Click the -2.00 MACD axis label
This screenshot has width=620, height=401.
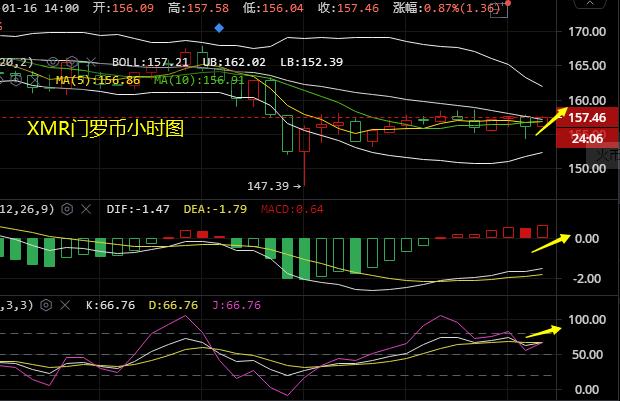click(x=587, y=278)
